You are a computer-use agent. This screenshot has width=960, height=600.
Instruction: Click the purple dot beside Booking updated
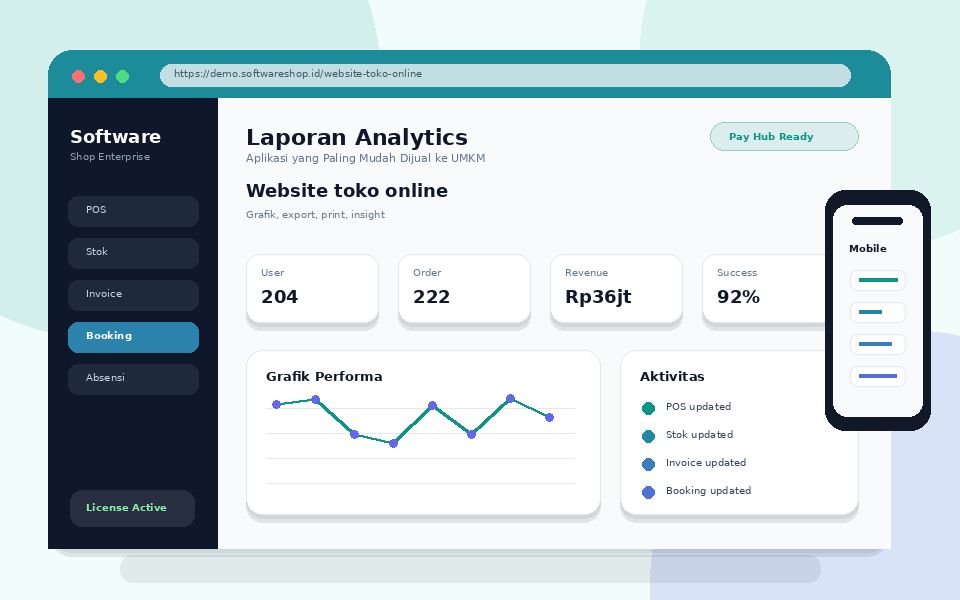[648, 492]
